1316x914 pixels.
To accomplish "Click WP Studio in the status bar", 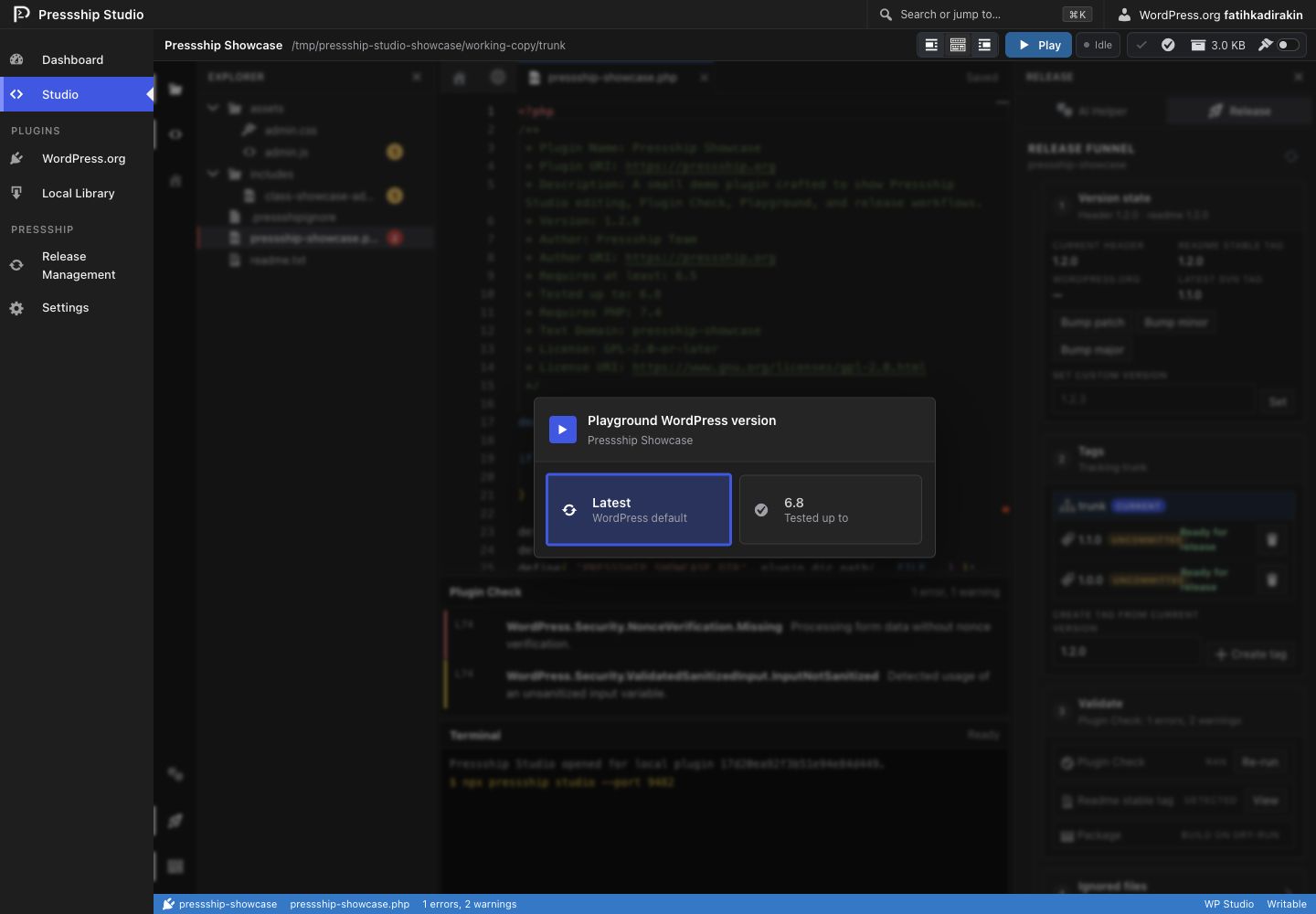I will tap(1228, 904).
